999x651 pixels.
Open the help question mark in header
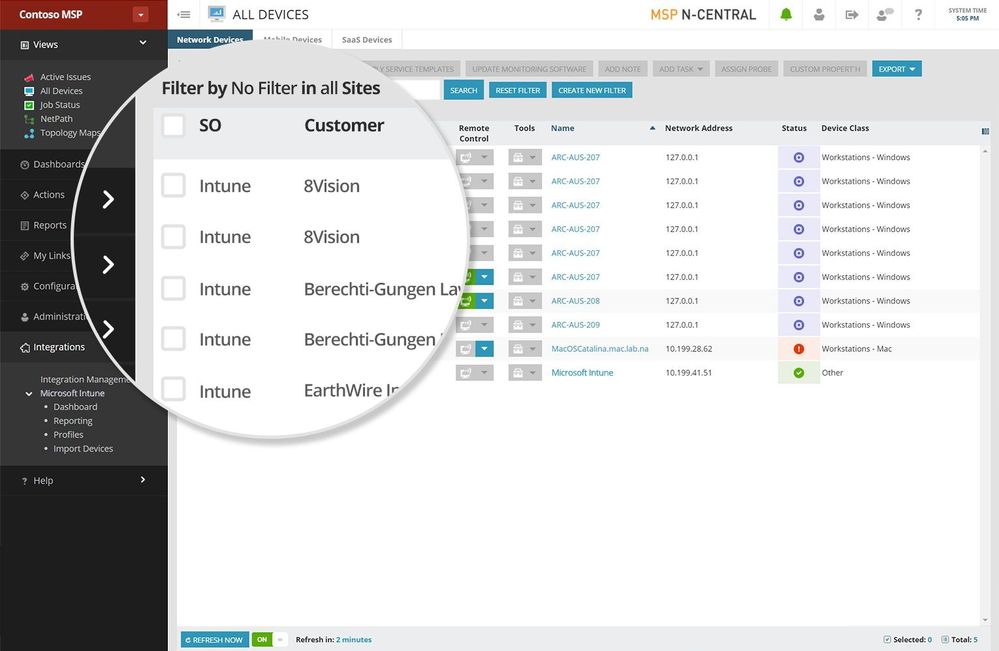tap(918, 14)
